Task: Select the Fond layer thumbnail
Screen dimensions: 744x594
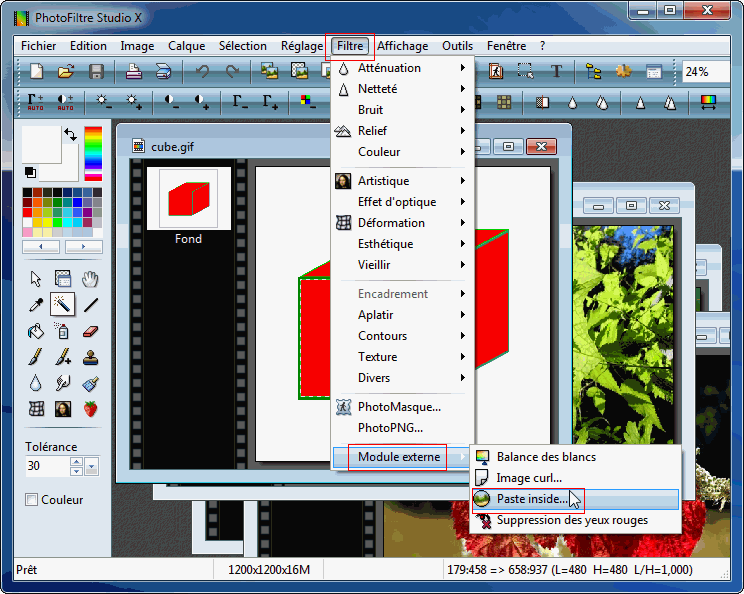Action: 188,199
